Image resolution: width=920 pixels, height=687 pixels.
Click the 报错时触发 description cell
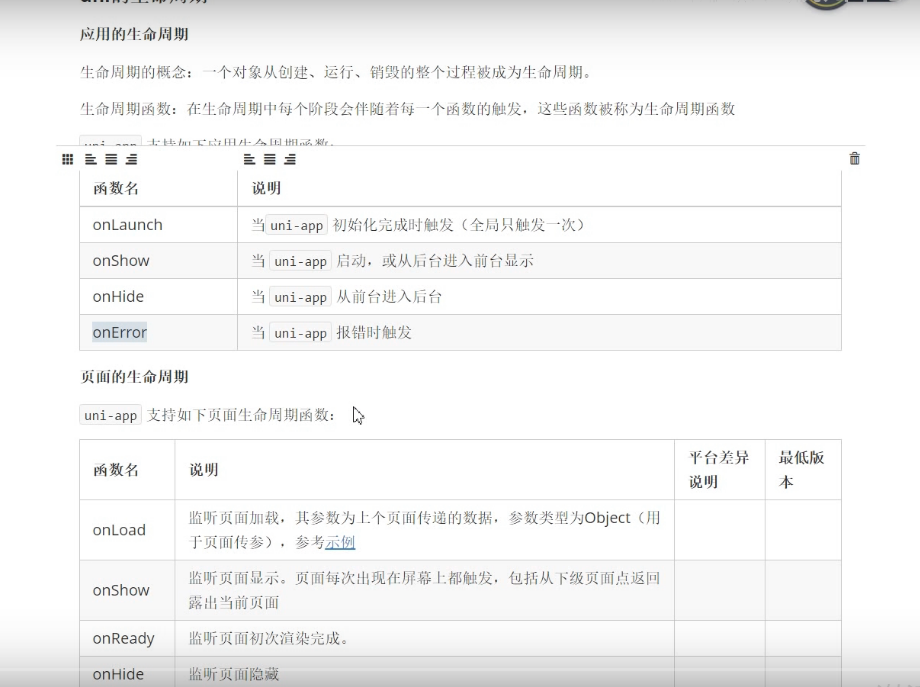coord(539,333)
